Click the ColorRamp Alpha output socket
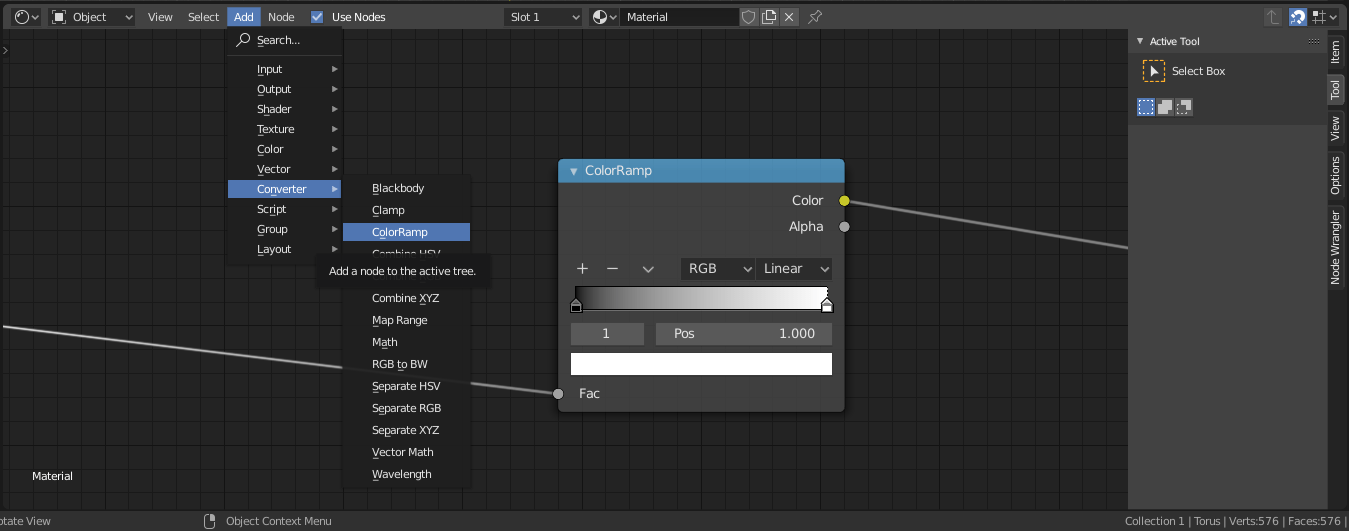The image size is (1349, 531). [844, 227]
